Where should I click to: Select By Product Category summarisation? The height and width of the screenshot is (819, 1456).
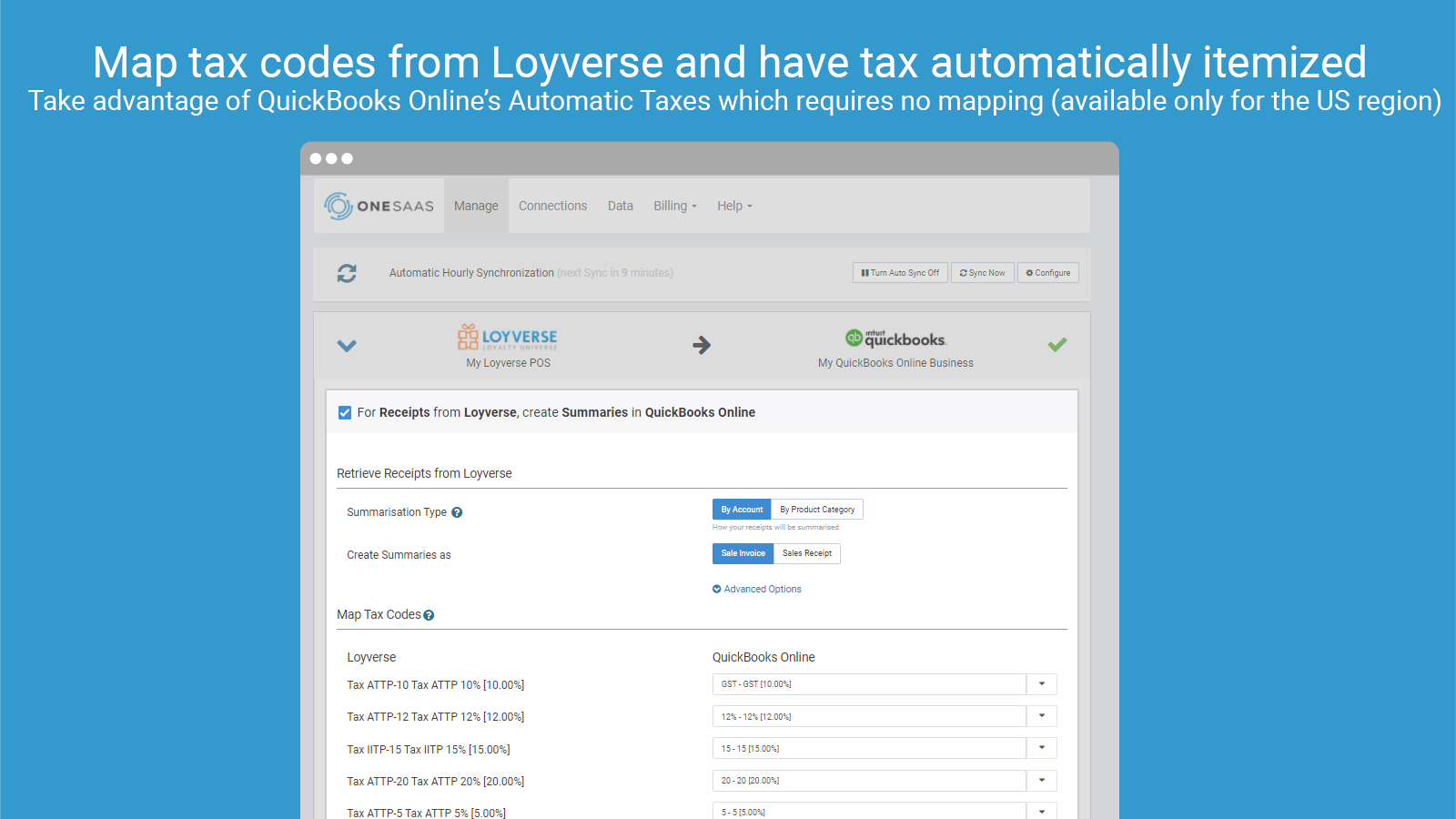tap(817, 510)
